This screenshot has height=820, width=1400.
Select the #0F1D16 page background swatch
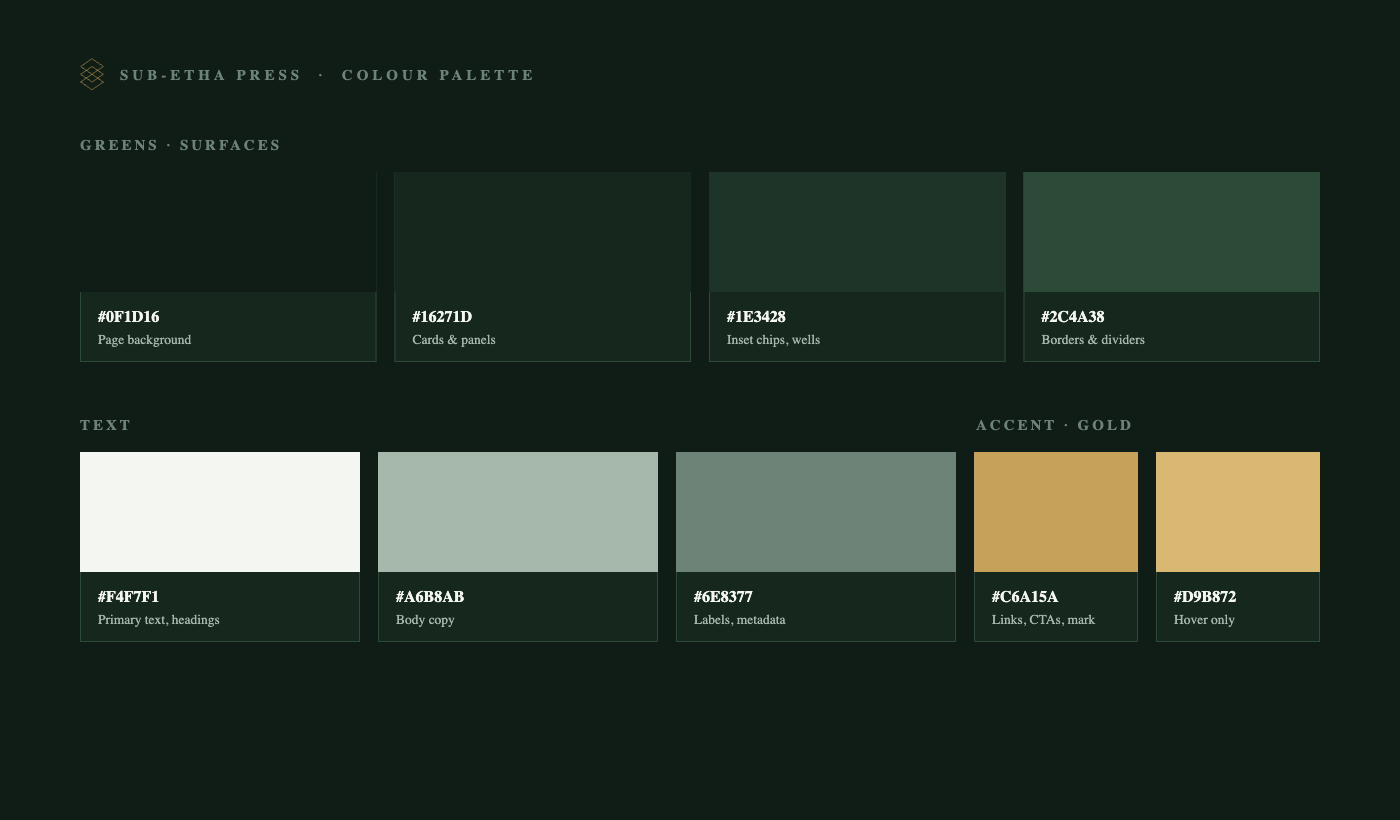click(x=228, y=232)
